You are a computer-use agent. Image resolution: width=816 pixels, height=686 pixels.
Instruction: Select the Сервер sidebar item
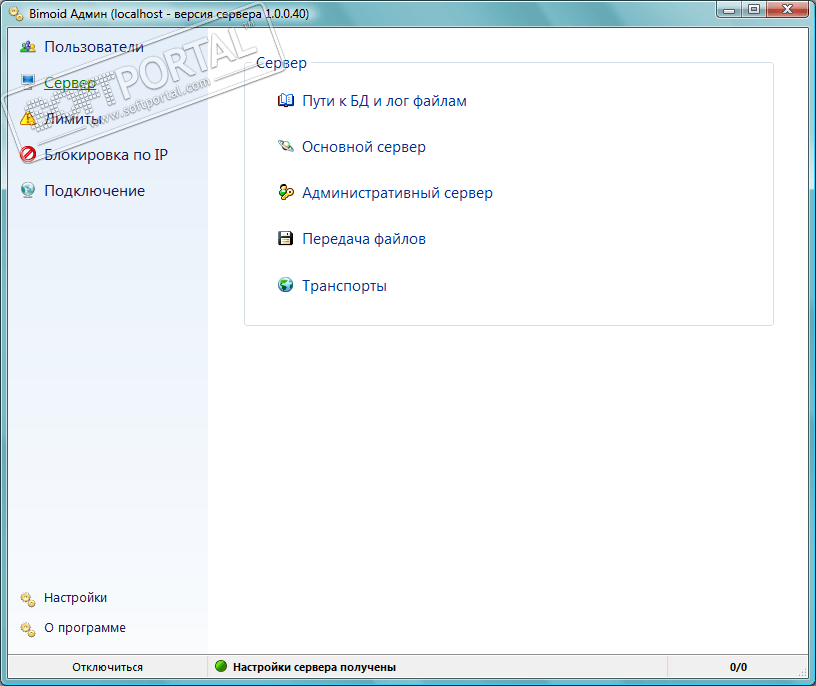[70, 83]
